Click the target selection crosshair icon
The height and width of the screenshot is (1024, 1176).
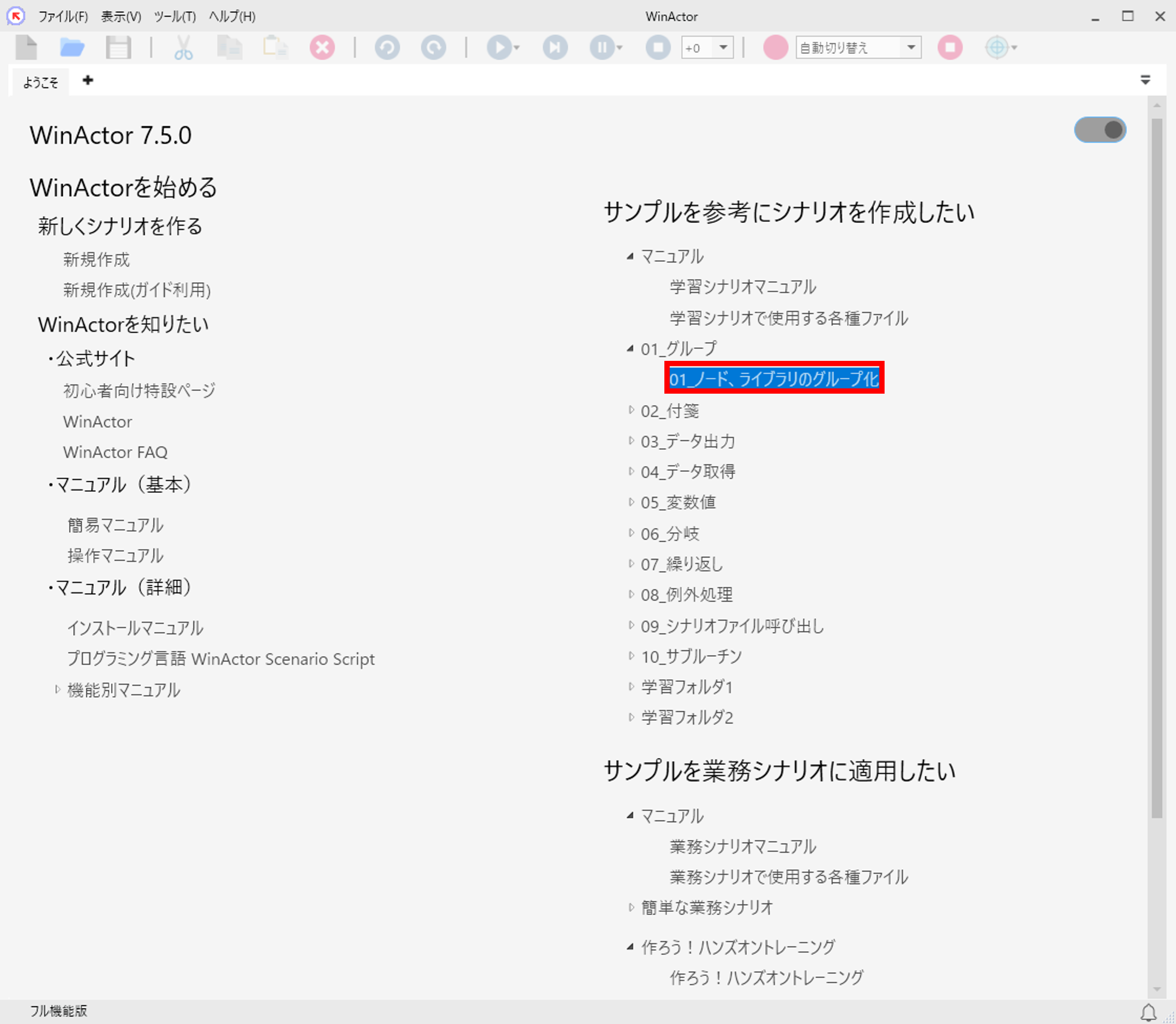[997, 47]
